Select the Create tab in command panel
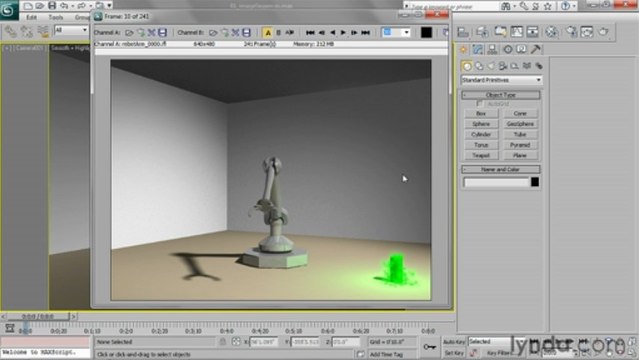Screen dimensions: 639x360 tap(463, 49)
